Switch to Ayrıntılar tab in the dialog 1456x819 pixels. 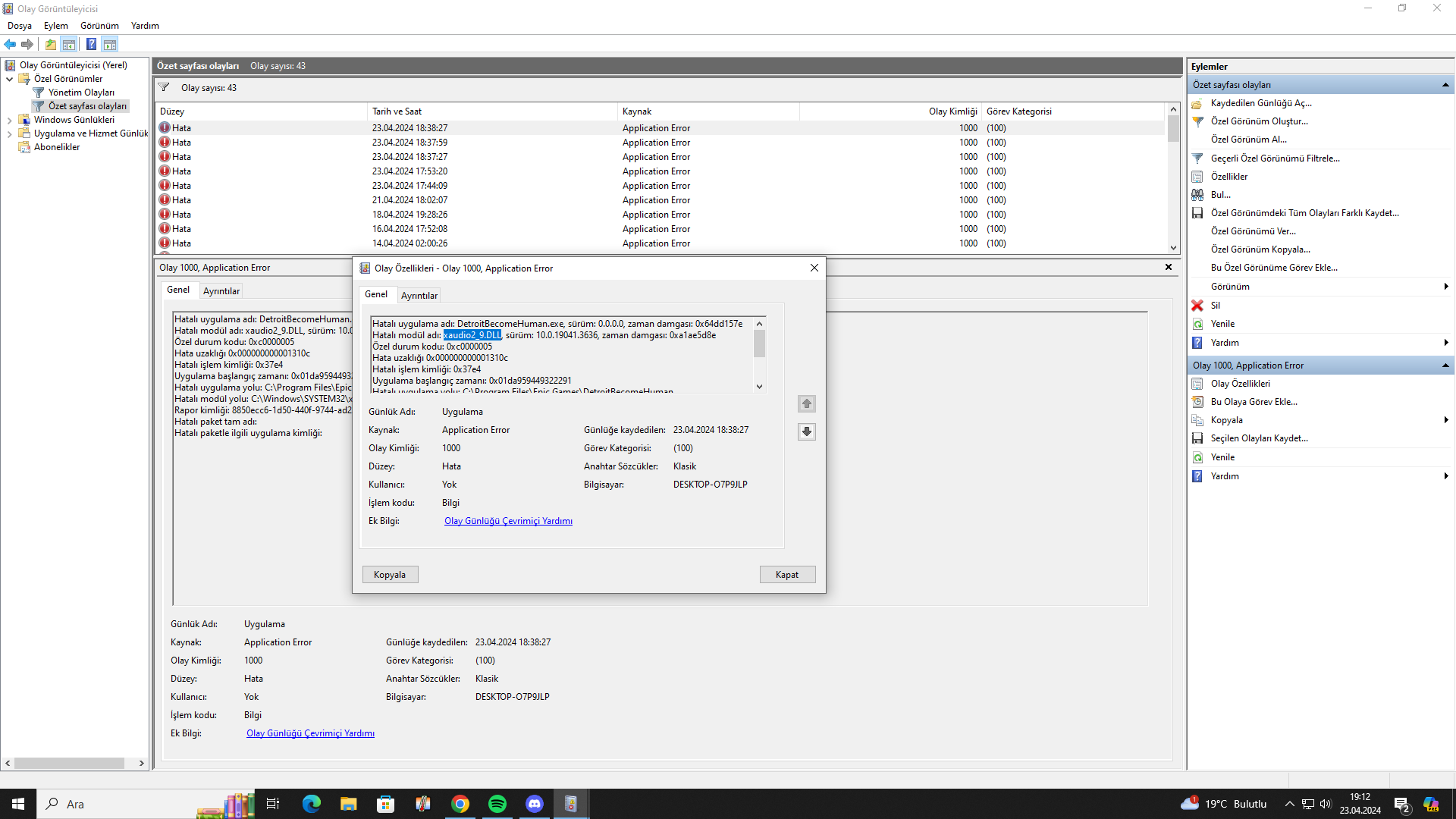tap(419, 296)
